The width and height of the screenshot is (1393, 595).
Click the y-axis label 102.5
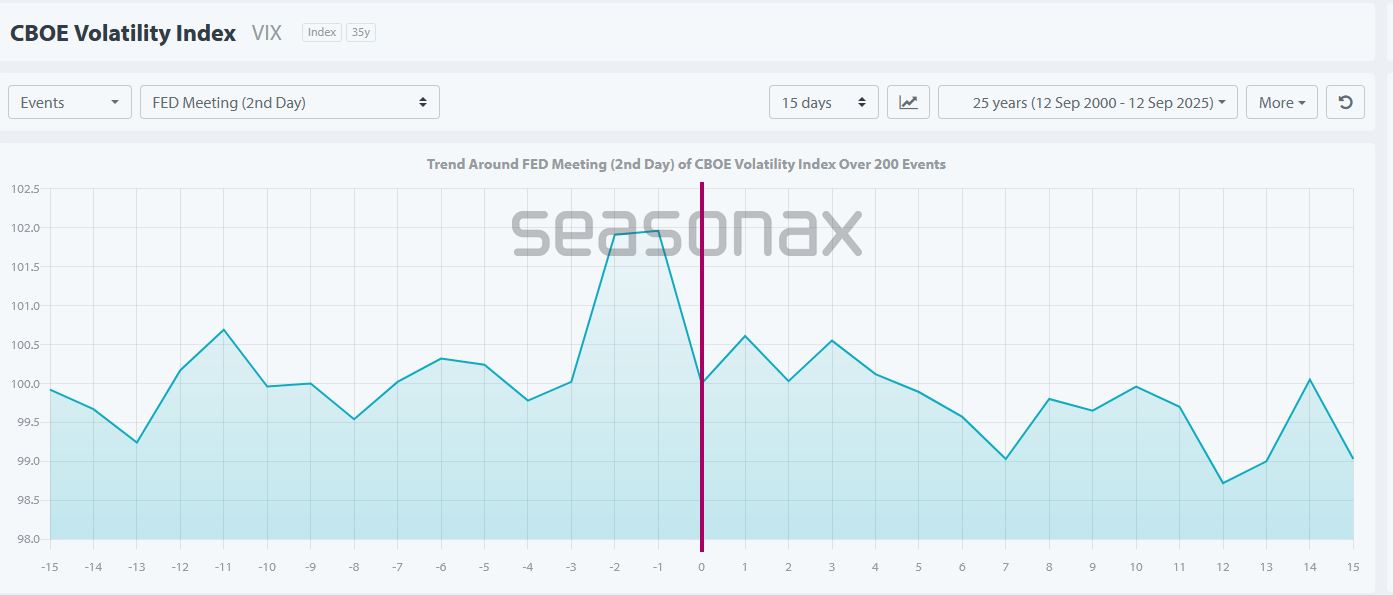[x=25, y=189]
